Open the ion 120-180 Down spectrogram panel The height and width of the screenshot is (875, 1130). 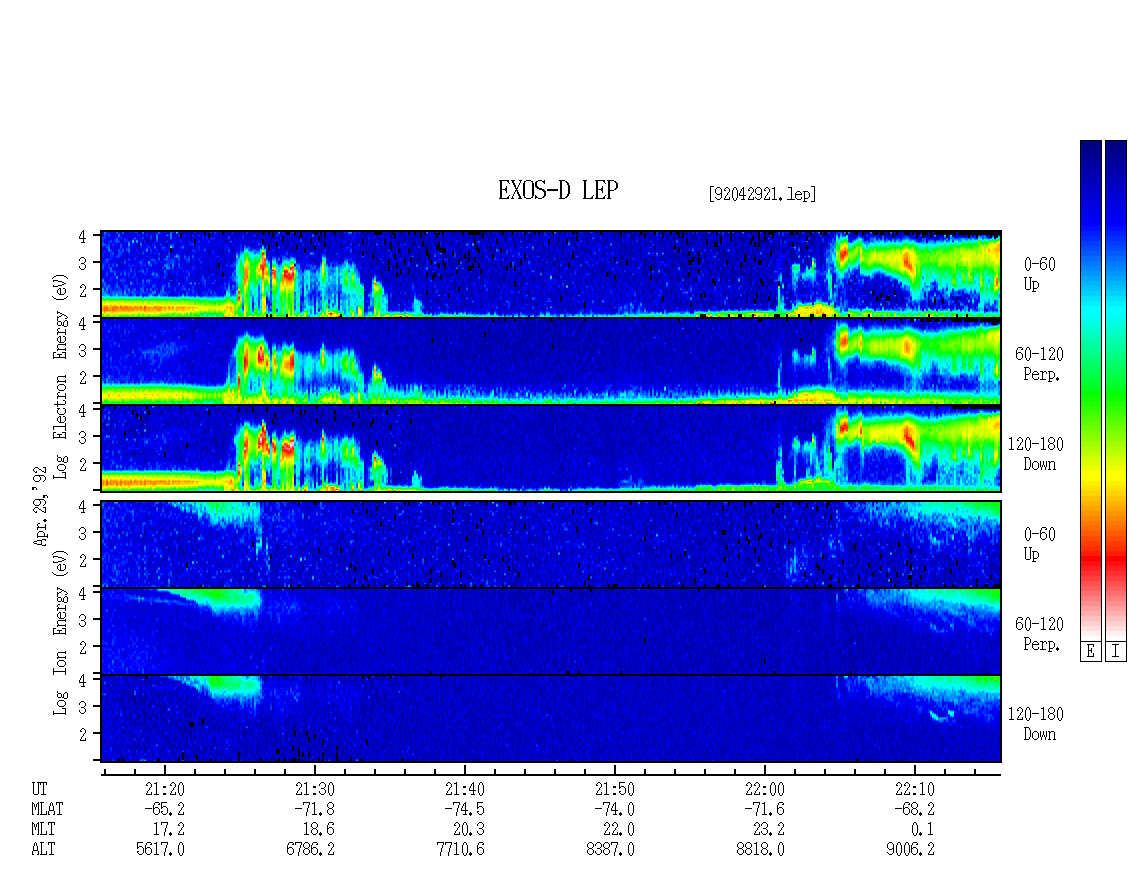[x=551, y=719]
